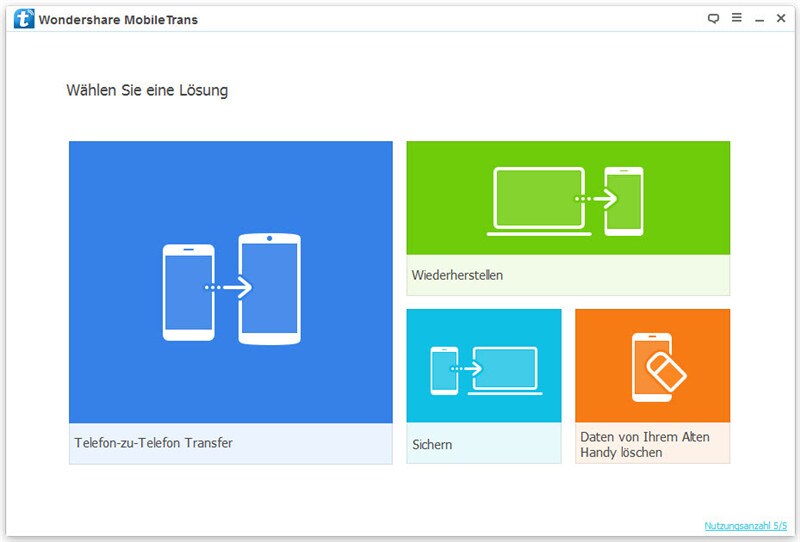Minimize the MobileTrans window
The width and height of the screenshot is (800, 542).
click(760, 19)
